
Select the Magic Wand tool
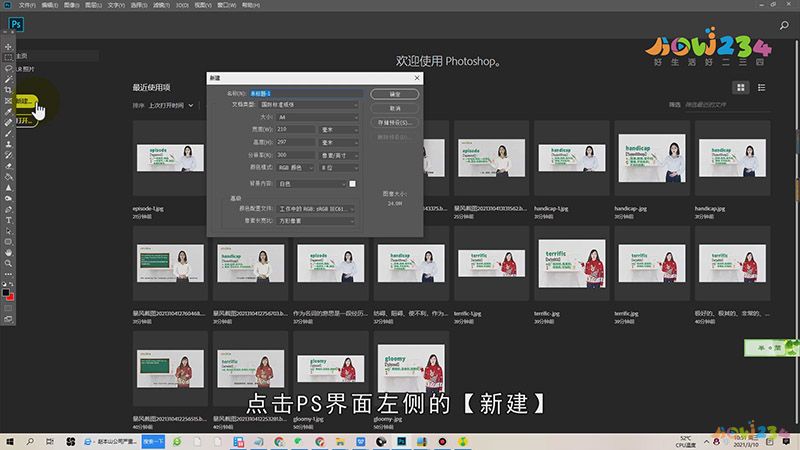click(x=8, y=79)
